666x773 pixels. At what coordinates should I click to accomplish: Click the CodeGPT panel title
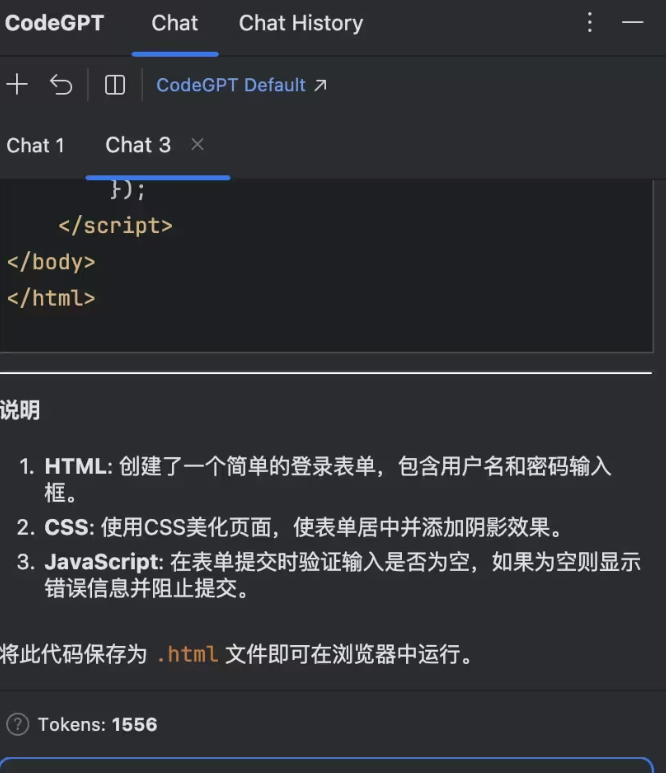54,23
